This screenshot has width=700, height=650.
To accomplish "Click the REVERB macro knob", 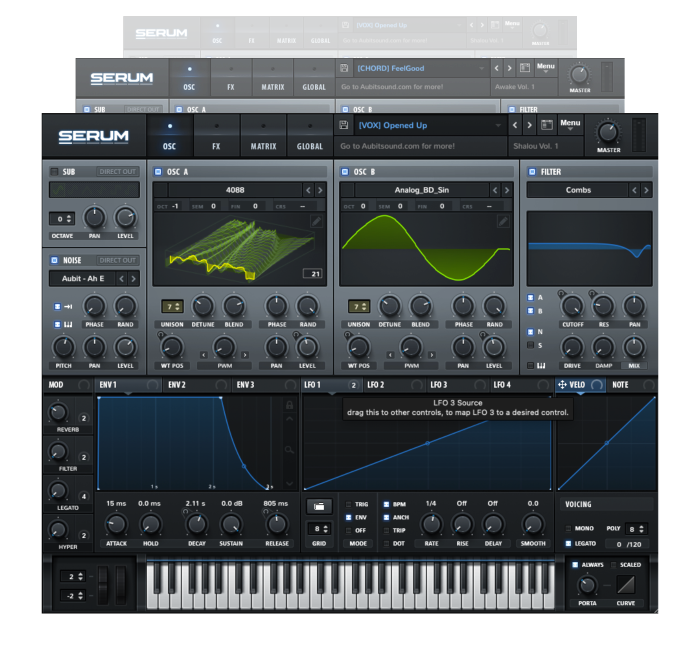I will click(58, 412).
